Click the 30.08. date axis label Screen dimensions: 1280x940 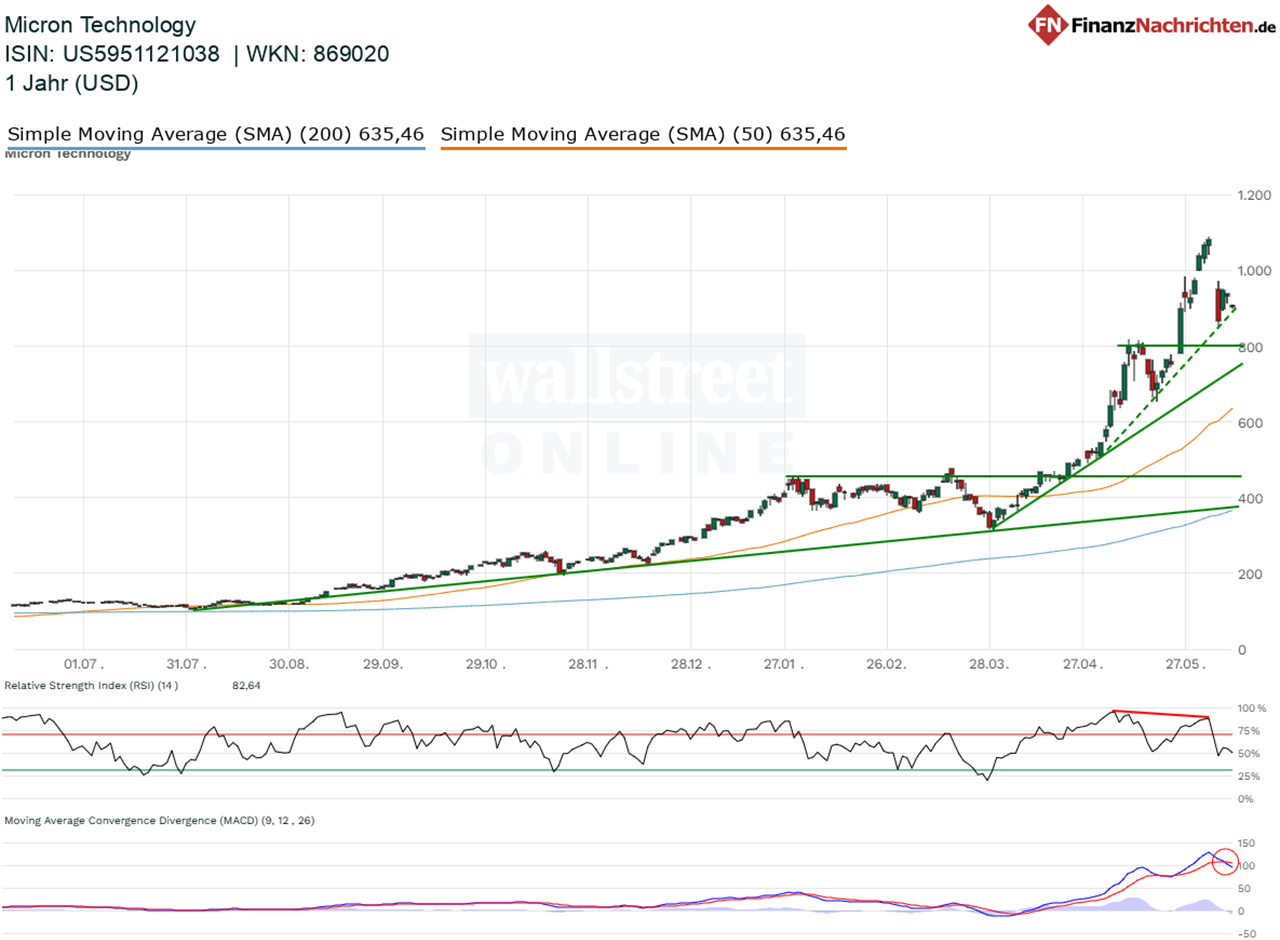pyautogui.click(x=288, y=664)
